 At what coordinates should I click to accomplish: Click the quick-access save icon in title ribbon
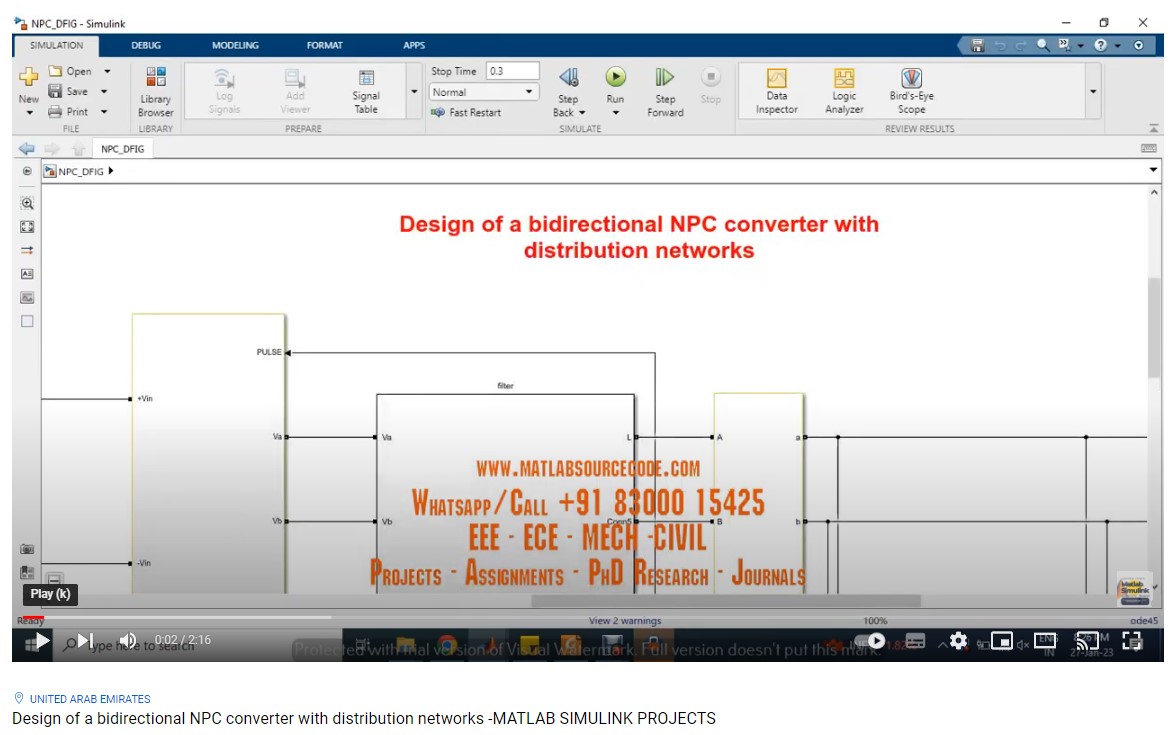click(x=977, y=45)
